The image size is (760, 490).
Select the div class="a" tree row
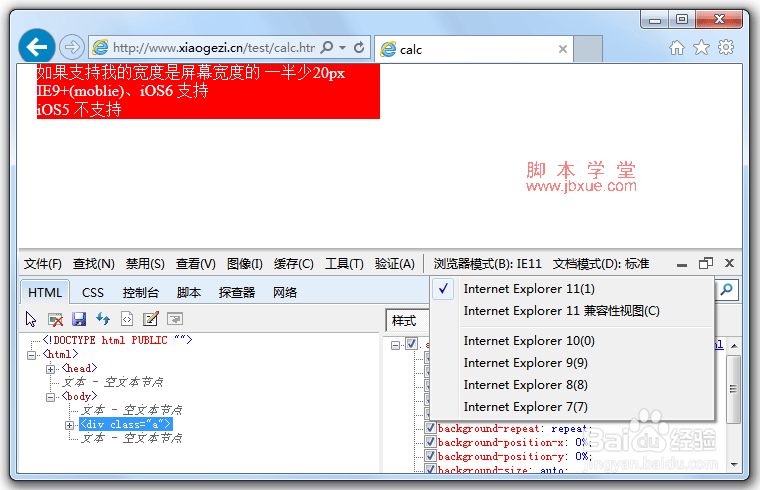point(126,425)
